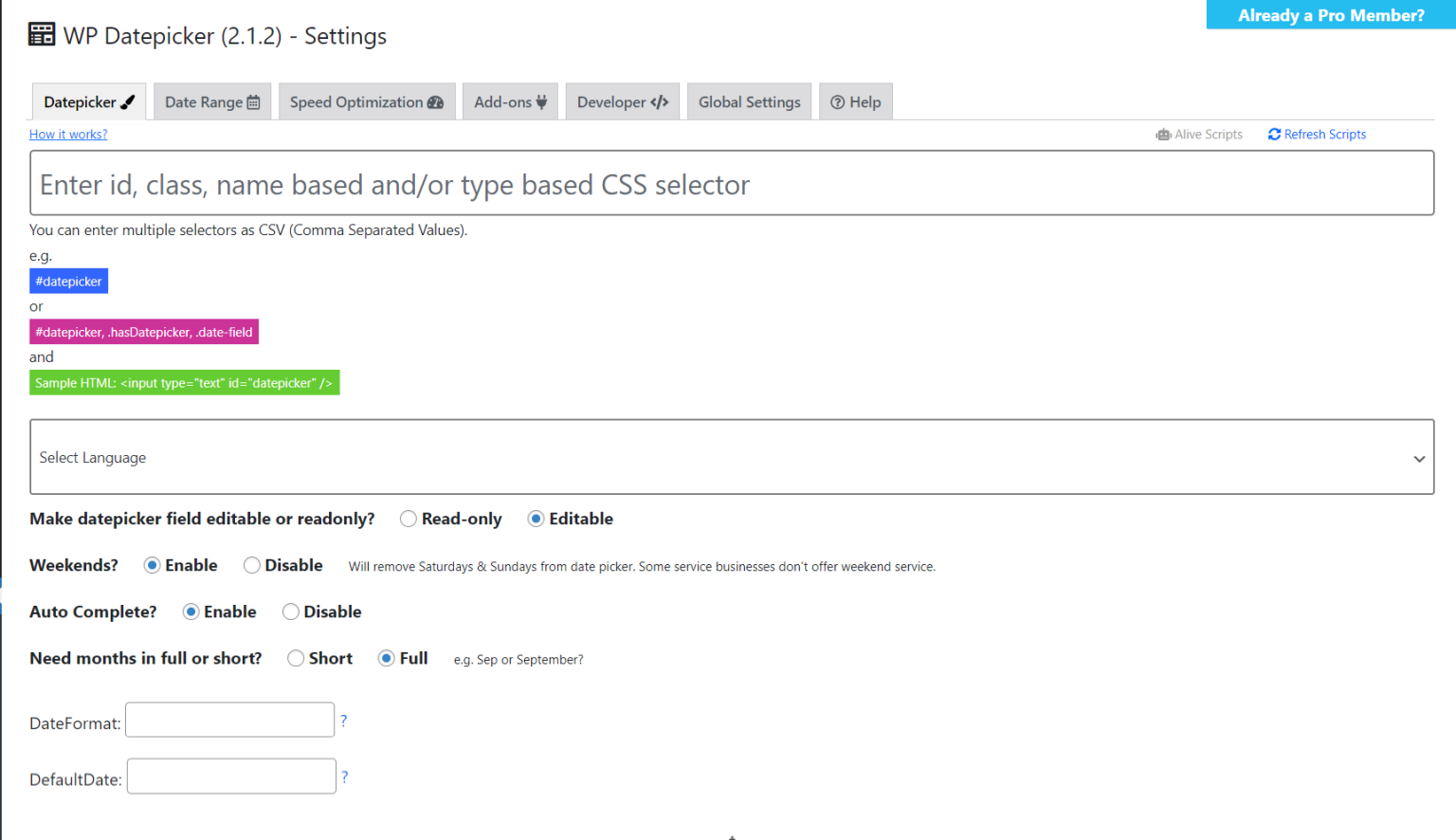Switch to the Speed Optimization tab
The width and height of the screenshot is (1456, 840).
coord(366,102)
